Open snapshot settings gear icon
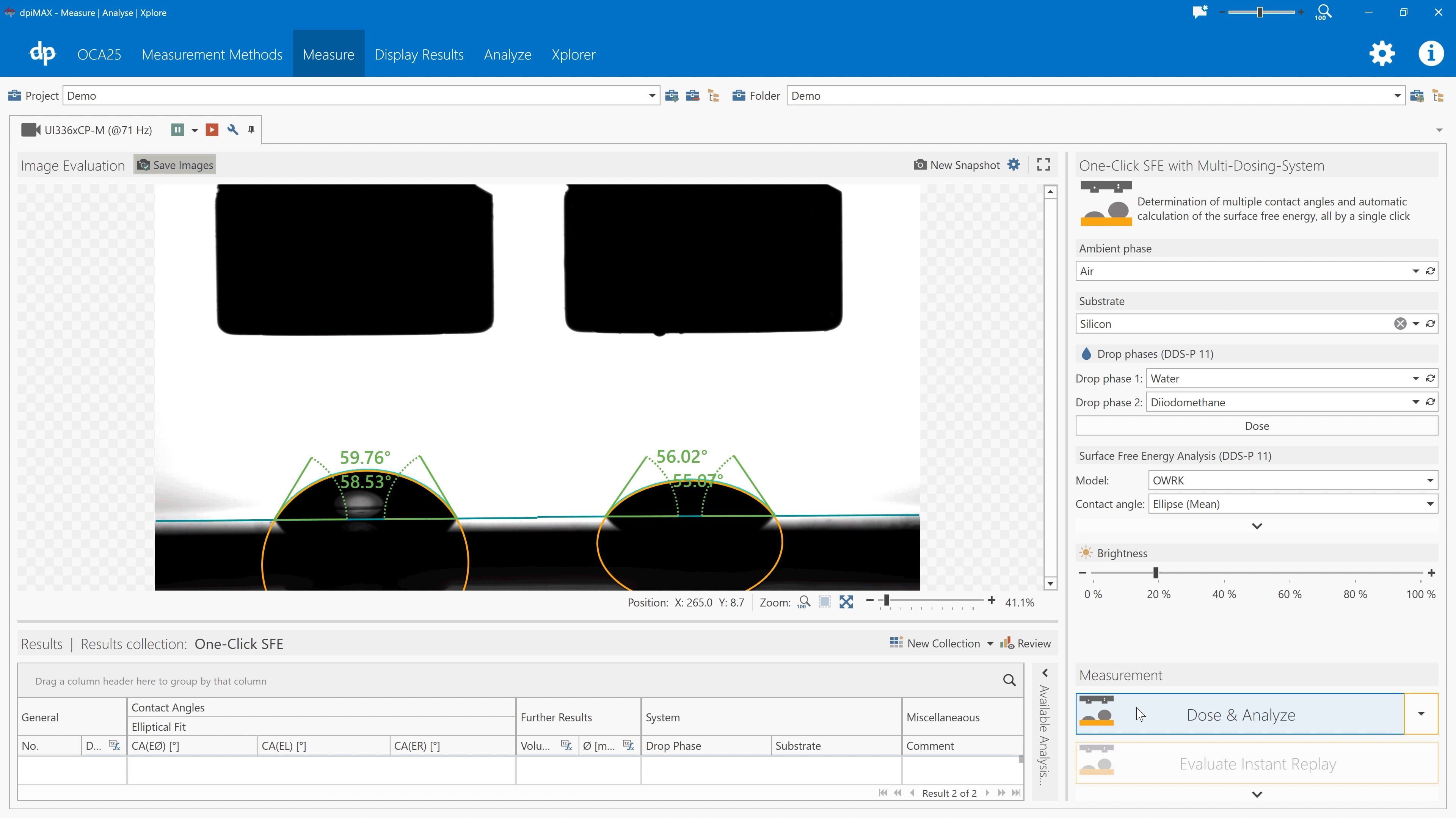This screenshot has height=818, width=1456. 1014,165
